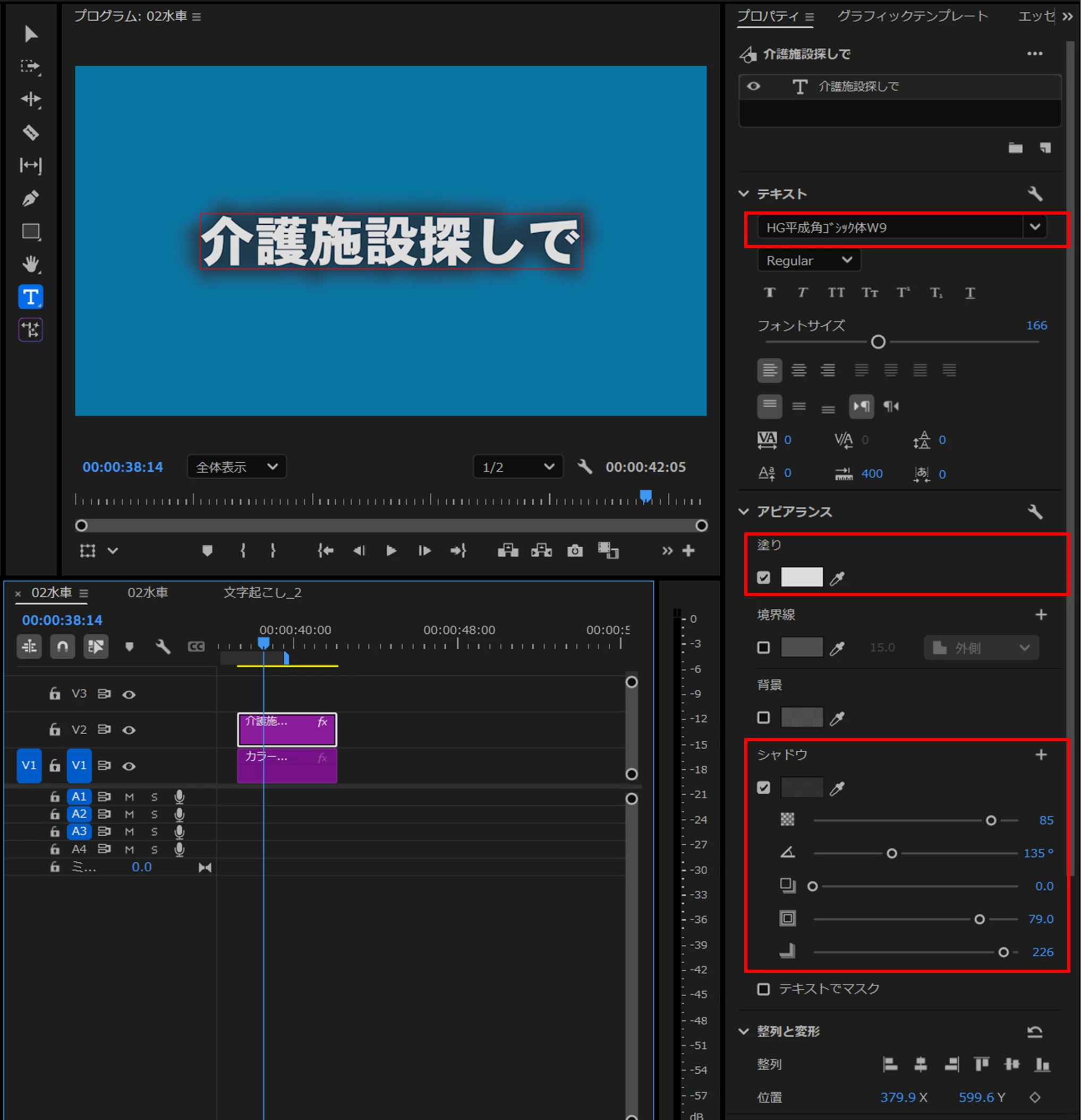Select the Pen tool

[31, 198]
